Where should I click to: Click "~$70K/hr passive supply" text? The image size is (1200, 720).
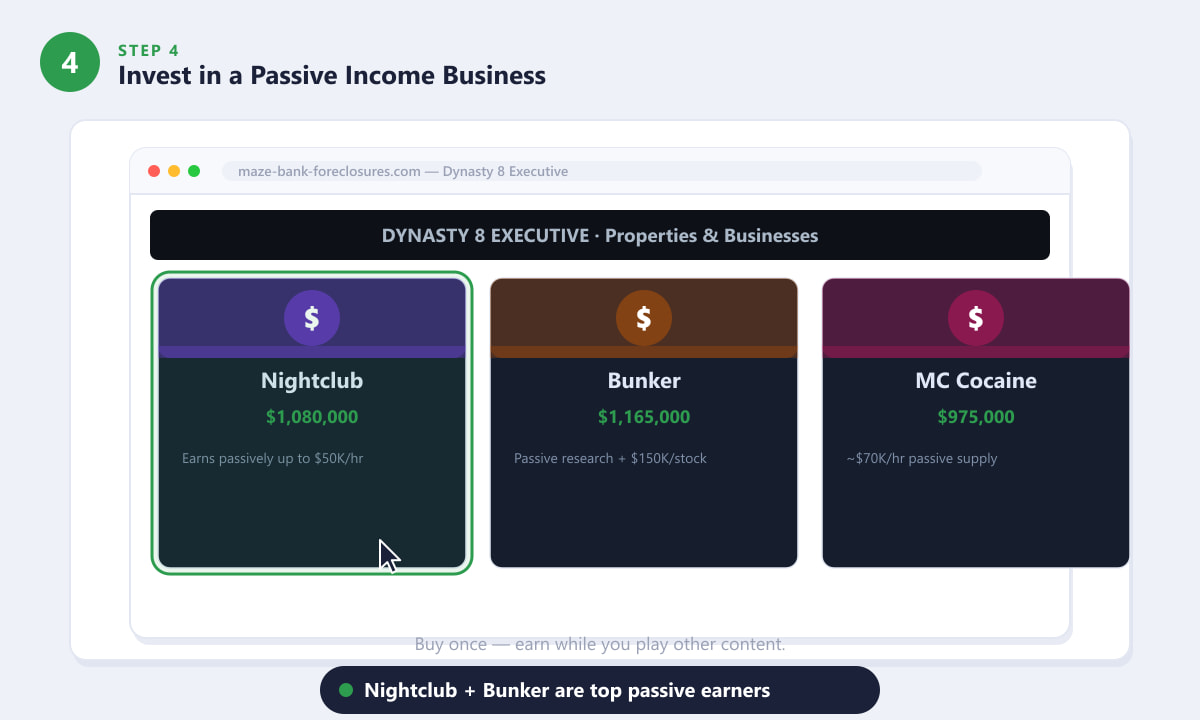pyautogui.click(x=922, y=458)
